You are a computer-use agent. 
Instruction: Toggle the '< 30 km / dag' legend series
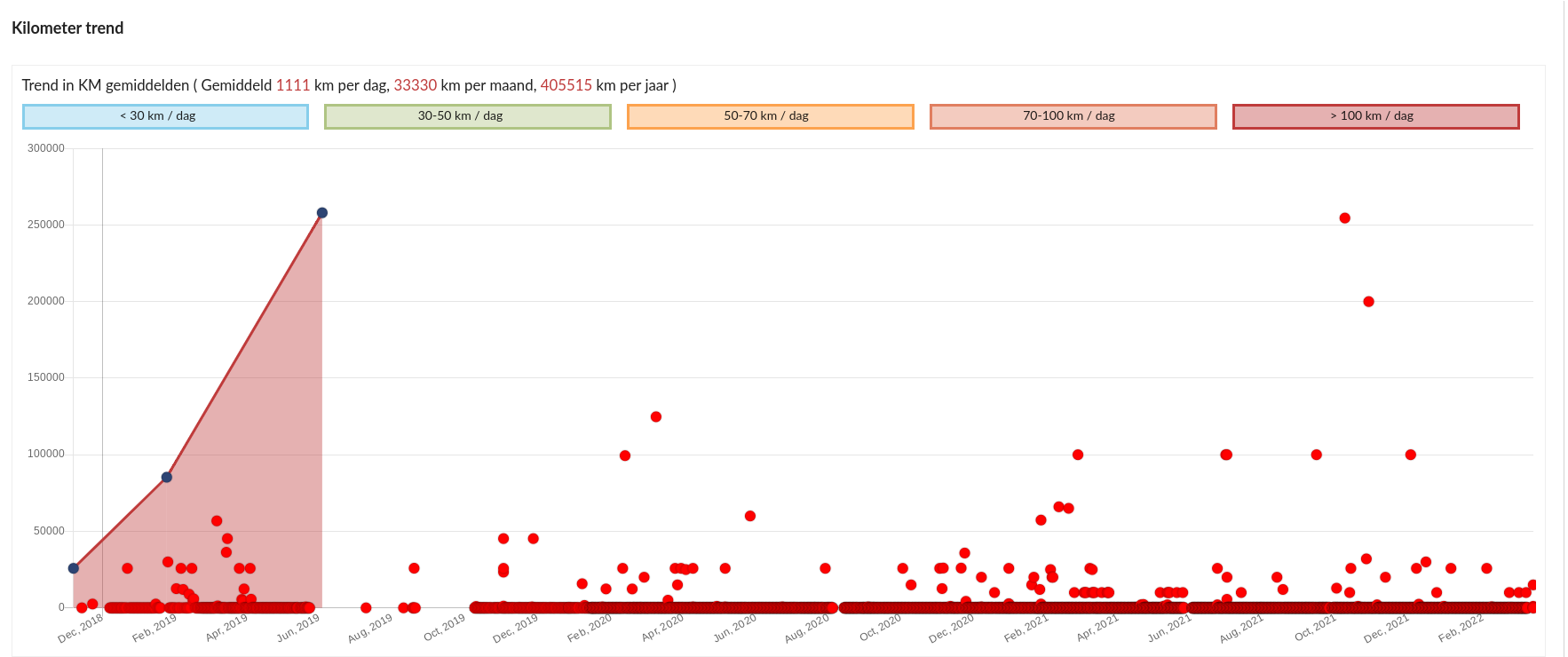[165, 116]
